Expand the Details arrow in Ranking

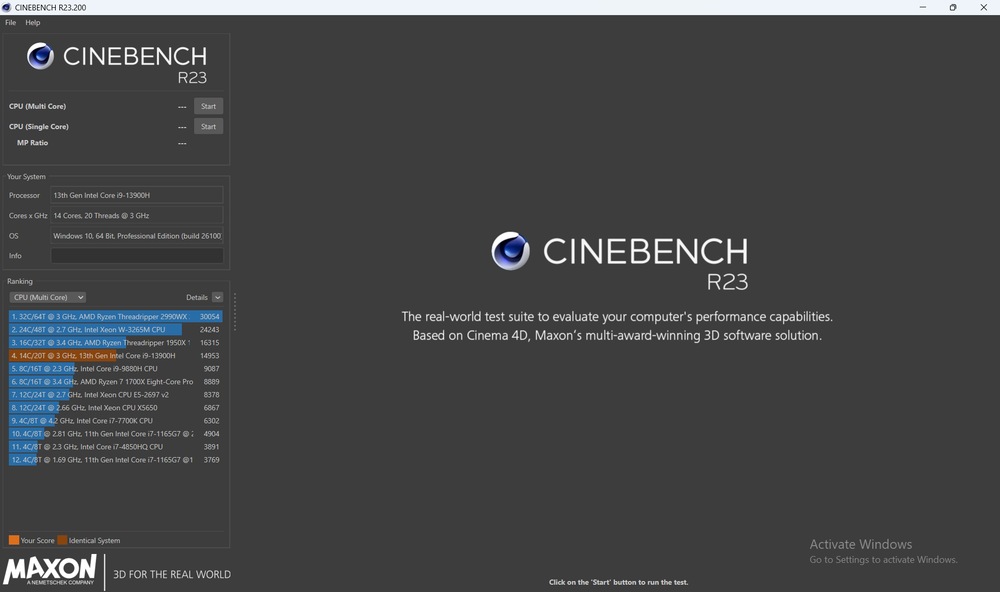[x=217, y=297]
